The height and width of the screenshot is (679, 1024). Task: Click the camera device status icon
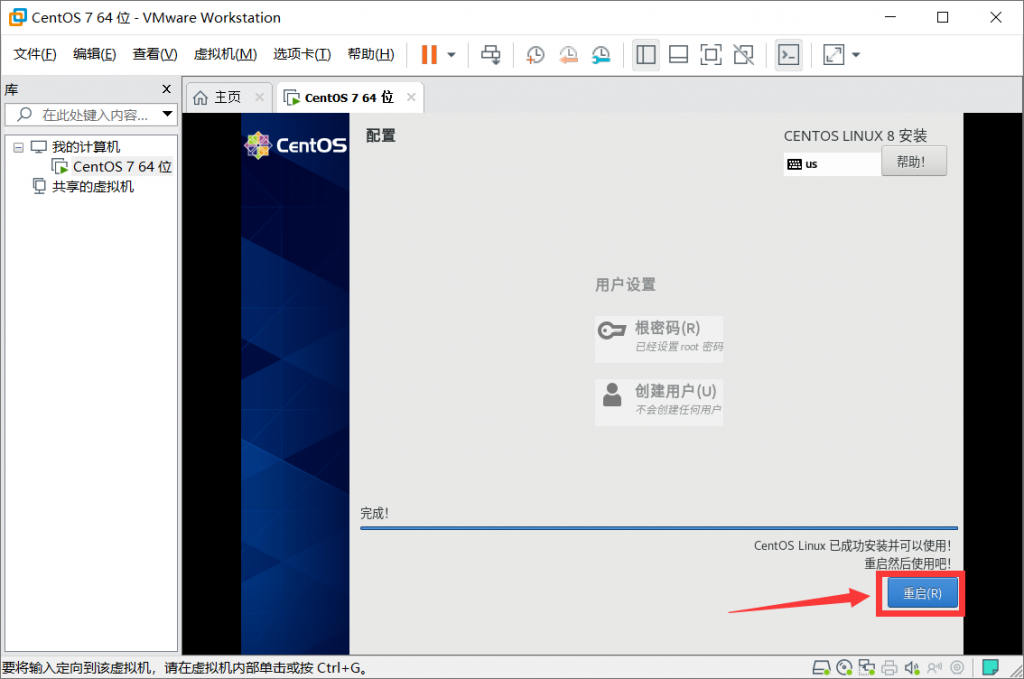[957, 667]
